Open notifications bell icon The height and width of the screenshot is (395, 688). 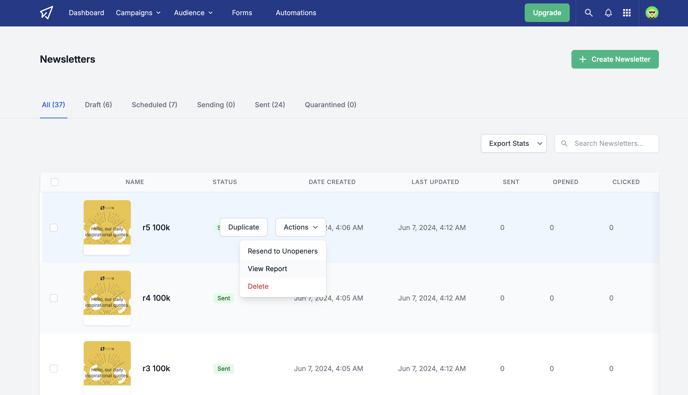click(x=608, y=13)
